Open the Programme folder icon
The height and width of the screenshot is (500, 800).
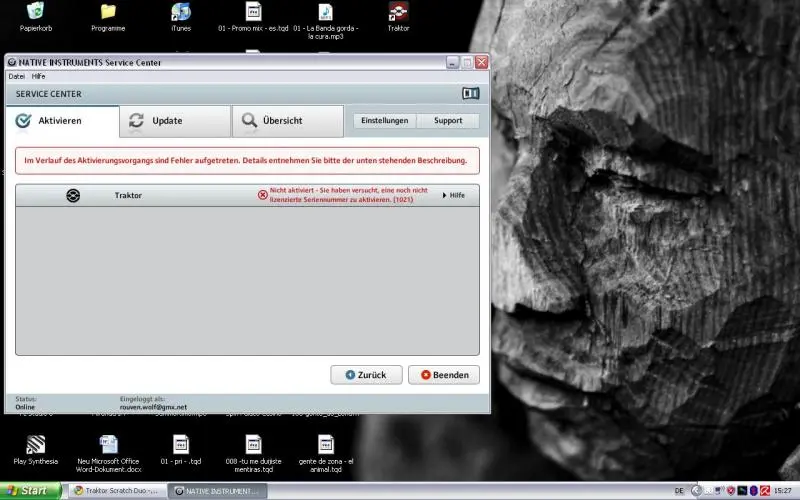click(108, 12)
